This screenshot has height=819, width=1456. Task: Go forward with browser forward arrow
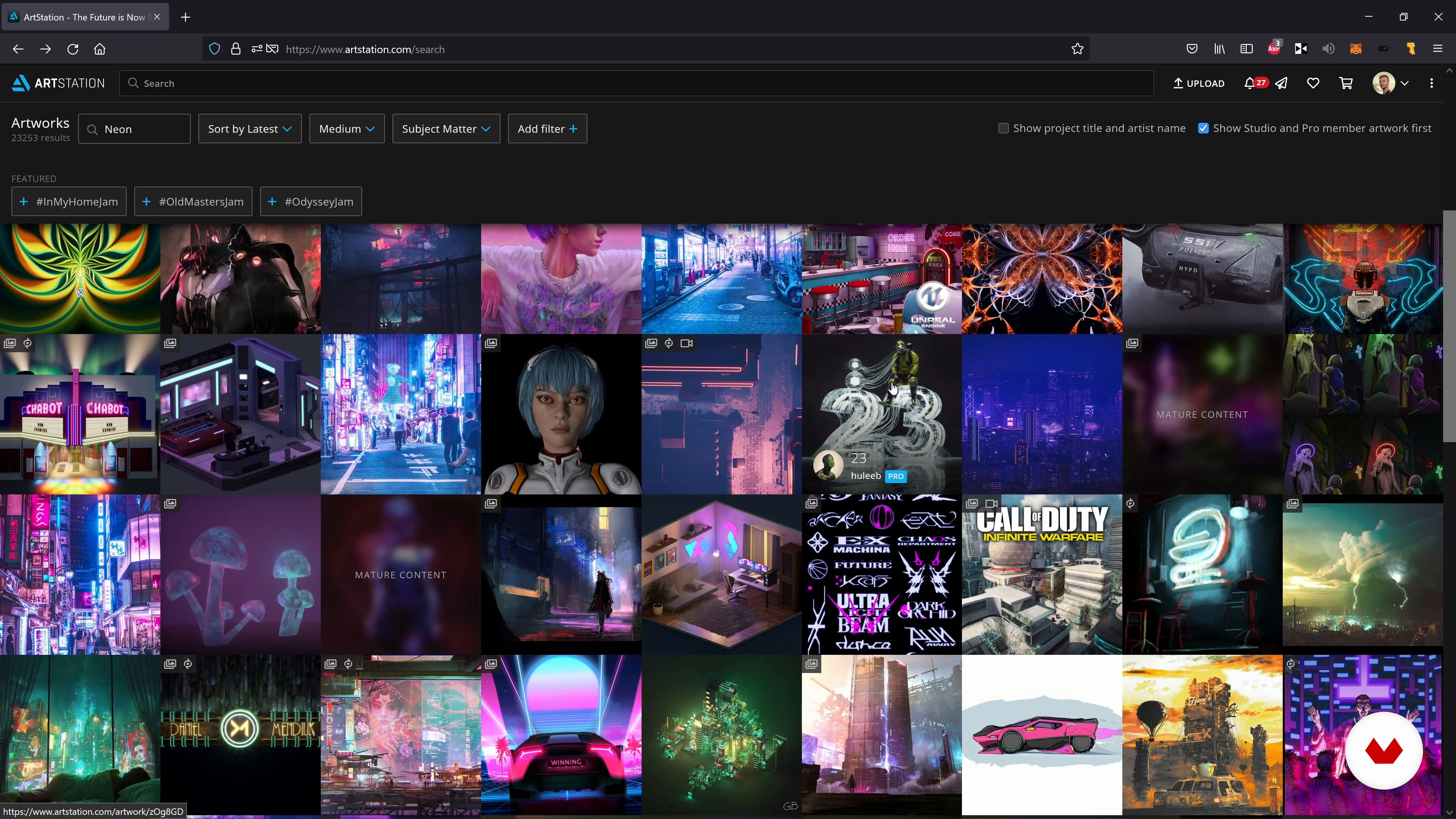[x=45, y=49]
